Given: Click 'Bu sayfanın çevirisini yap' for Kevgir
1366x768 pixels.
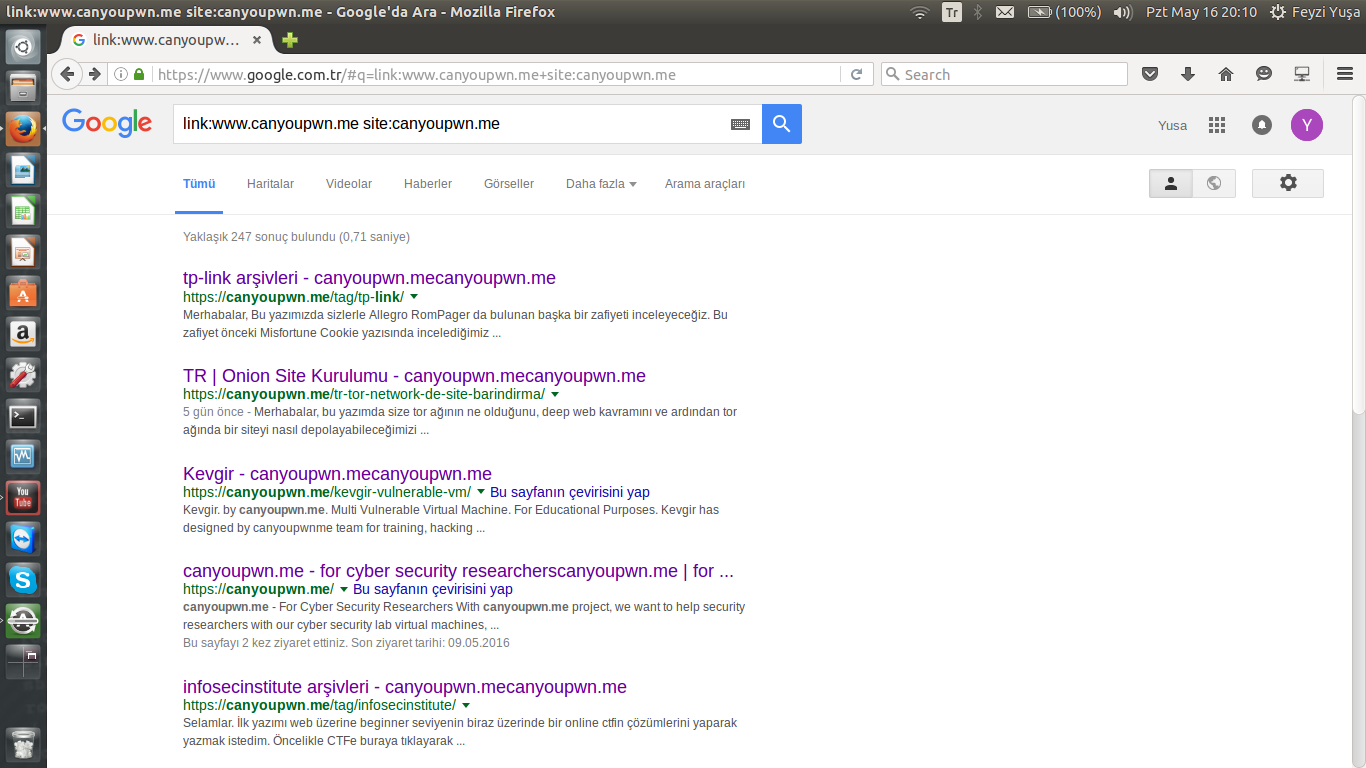Looking at the screenshot, I should (569, 492).
